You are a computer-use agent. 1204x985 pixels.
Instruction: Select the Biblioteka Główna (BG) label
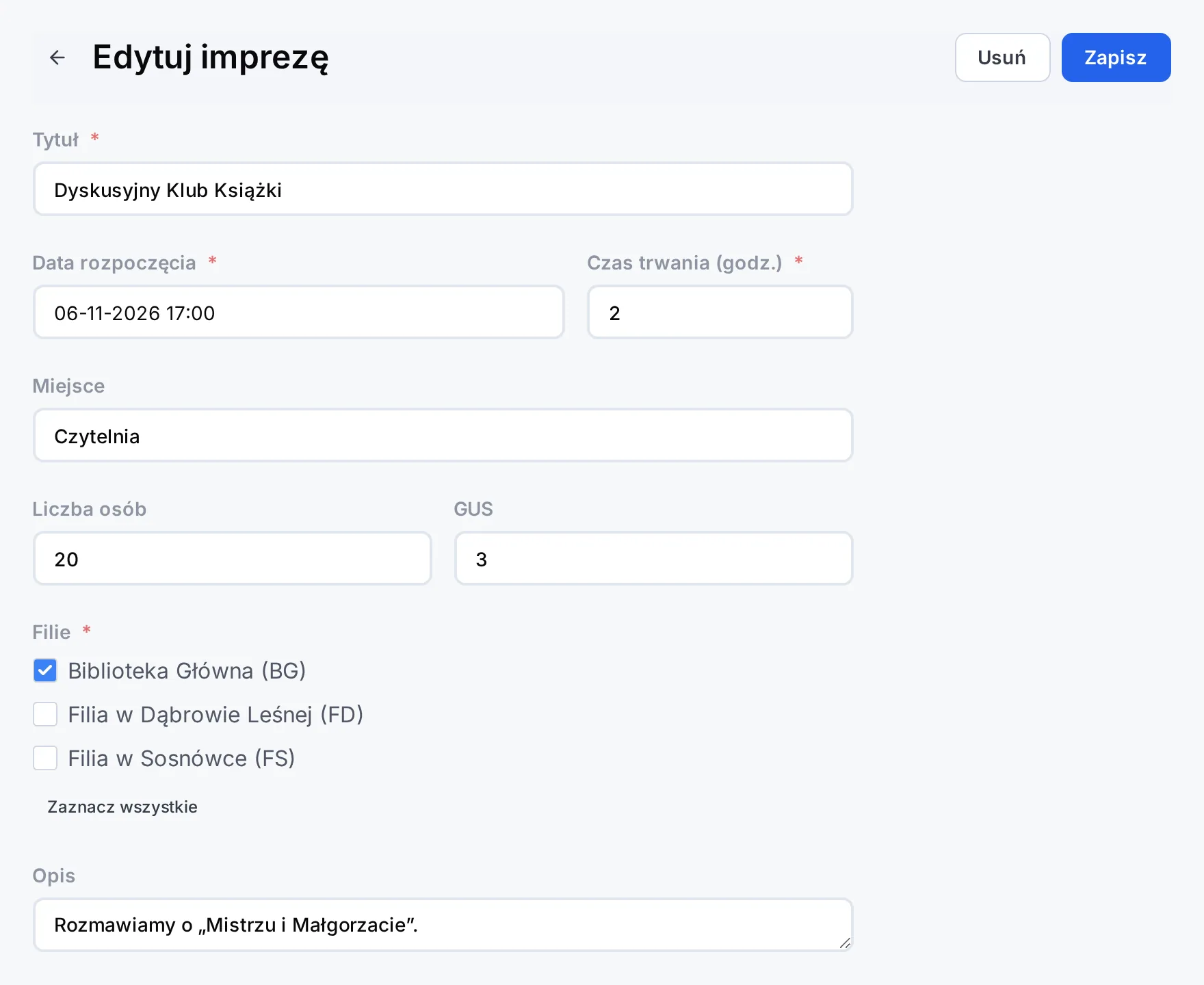click(187, 671)
